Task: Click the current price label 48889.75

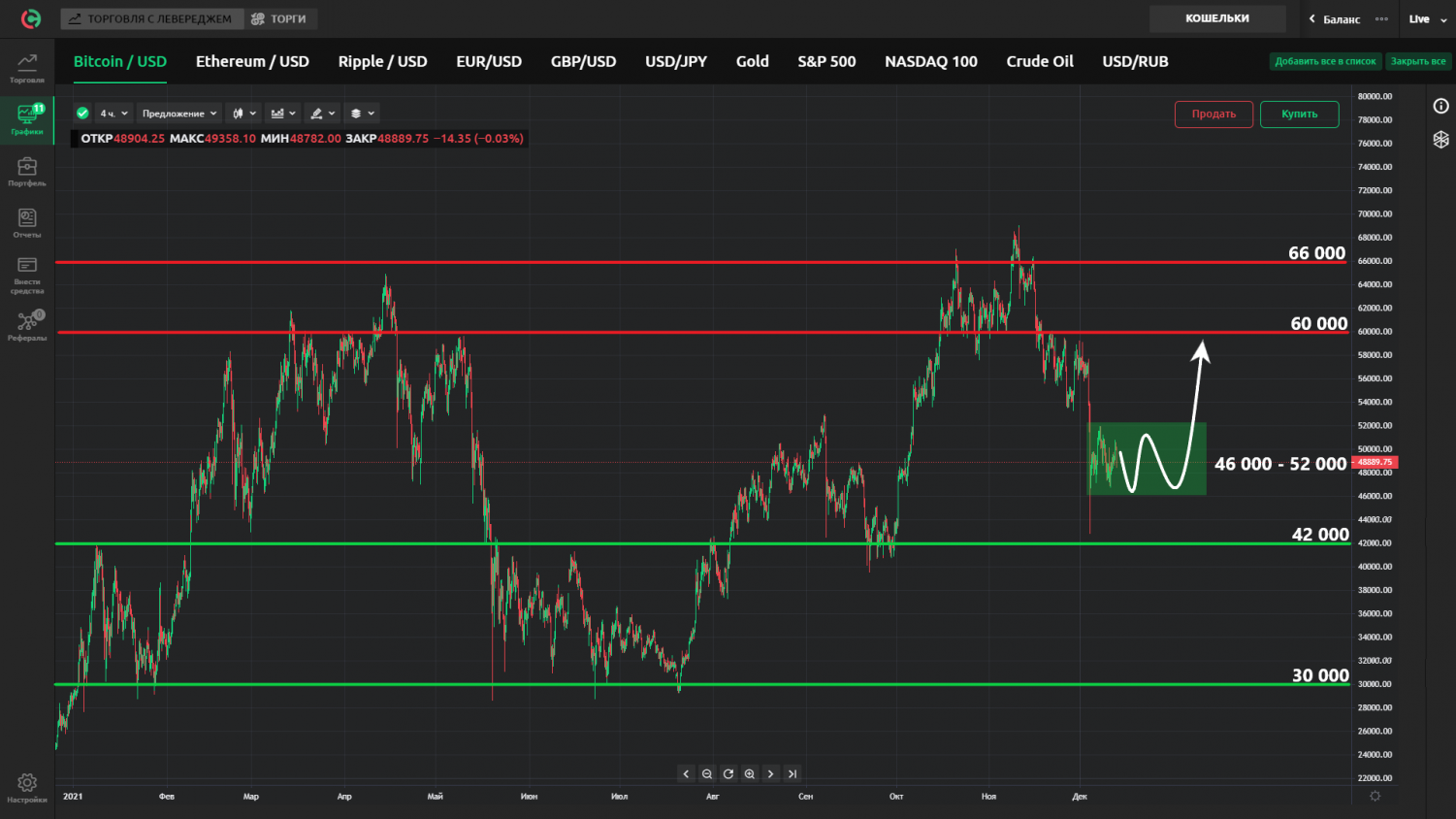Action: pyautogui.click(x=1375, y=462)
